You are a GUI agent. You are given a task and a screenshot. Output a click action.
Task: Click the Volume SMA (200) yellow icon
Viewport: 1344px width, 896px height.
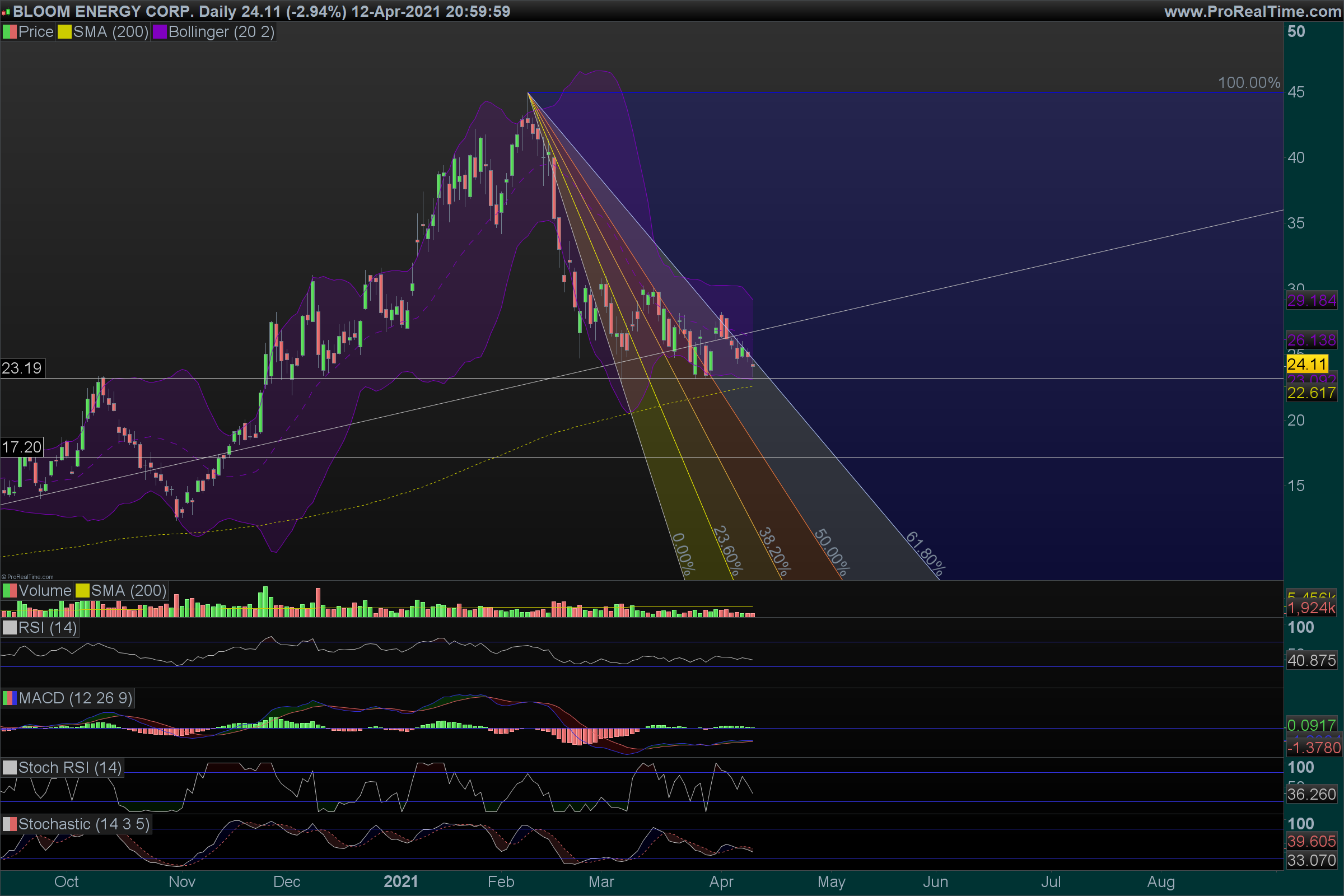[x=83, y=591]
